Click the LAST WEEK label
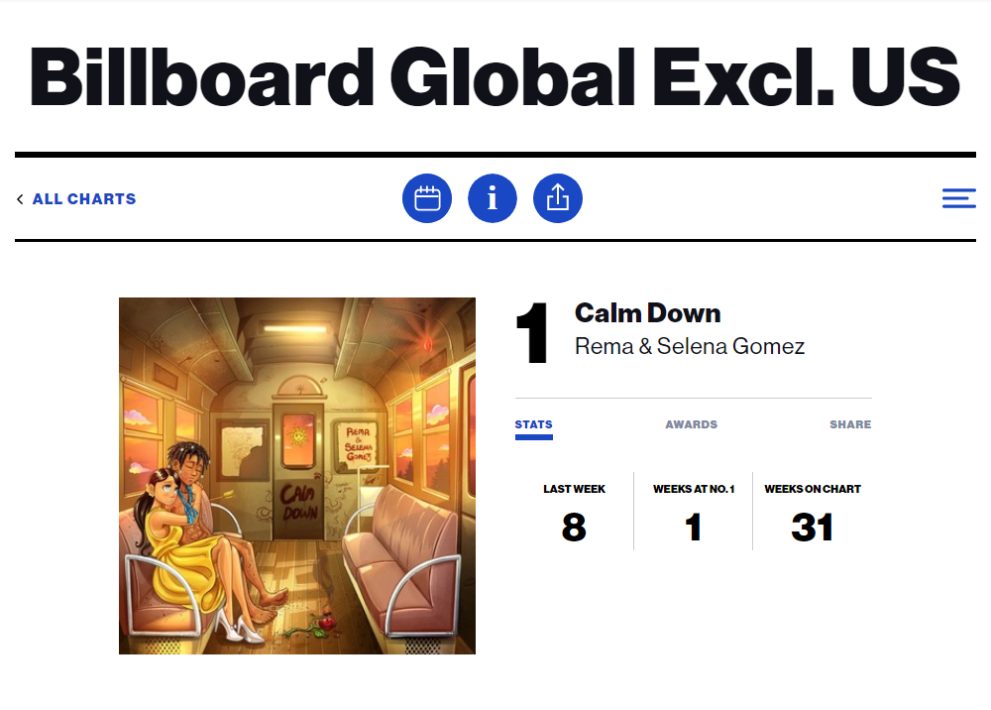Viewport: 991px width, 710px height. [574, 489]
